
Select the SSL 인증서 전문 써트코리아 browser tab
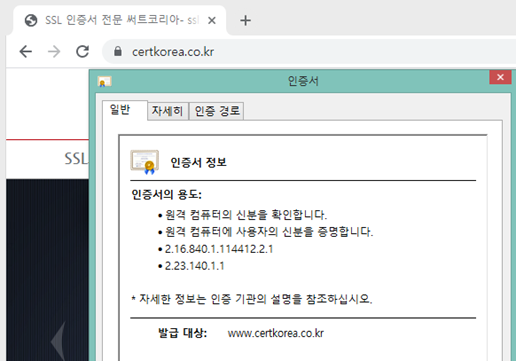click(119, 20)
